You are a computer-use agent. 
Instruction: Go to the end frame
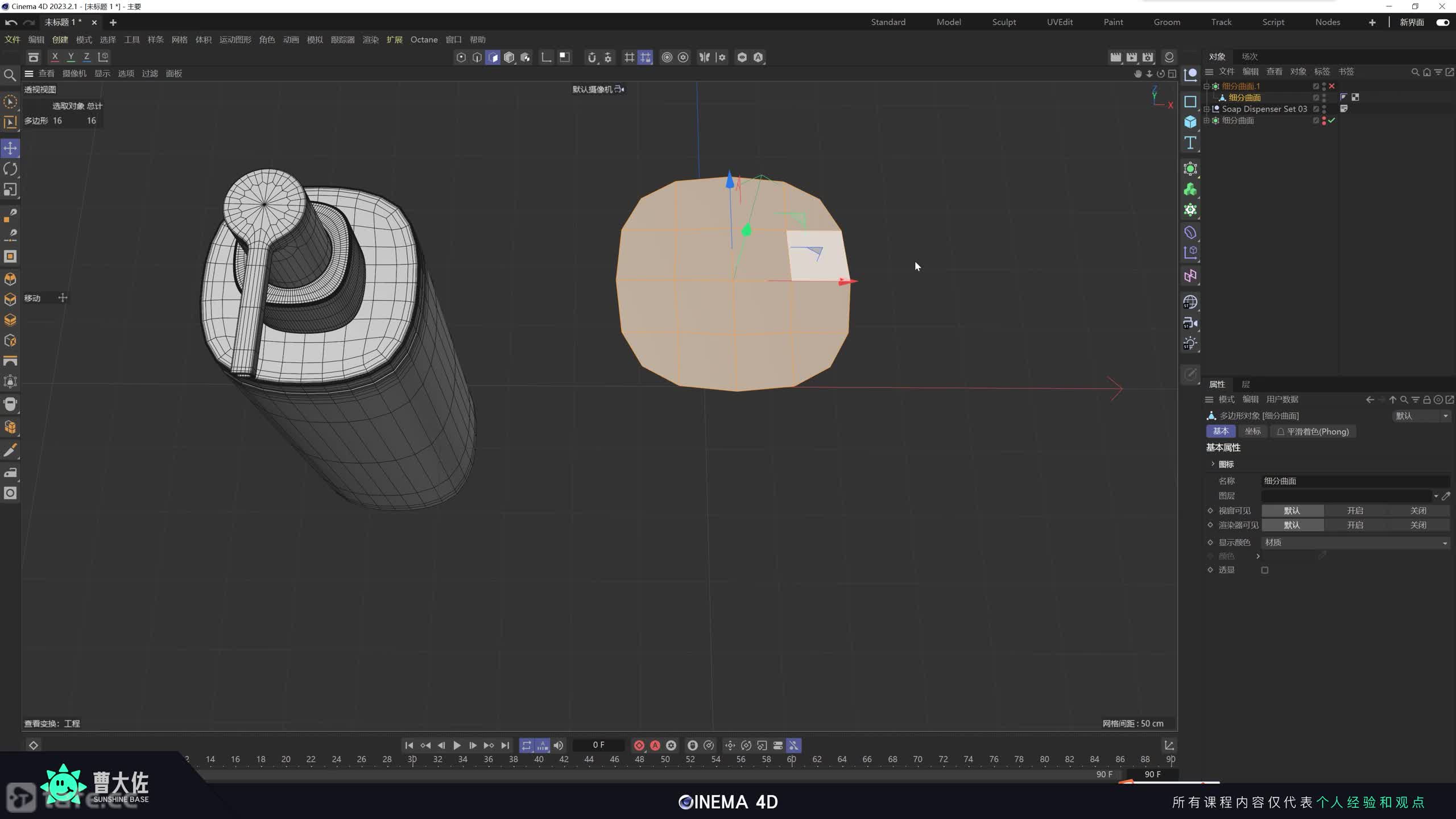505,745
